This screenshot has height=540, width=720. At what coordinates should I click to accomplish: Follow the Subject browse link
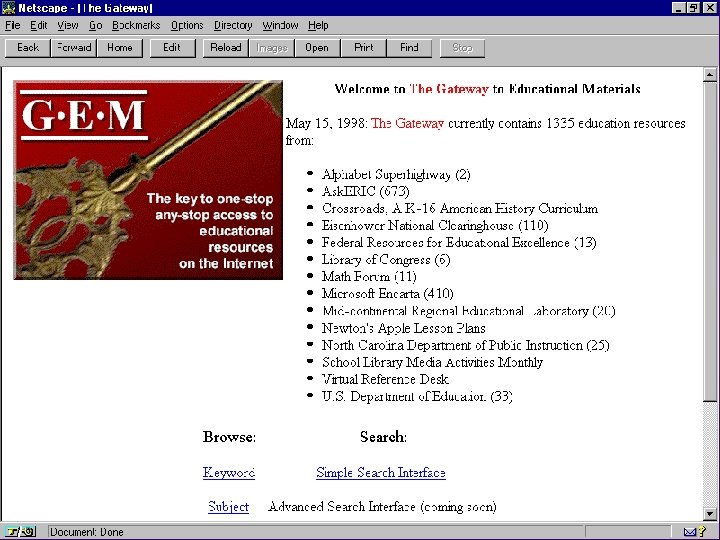(228, 506)
